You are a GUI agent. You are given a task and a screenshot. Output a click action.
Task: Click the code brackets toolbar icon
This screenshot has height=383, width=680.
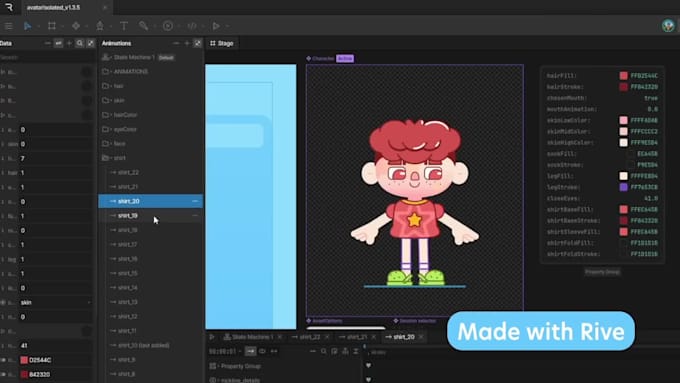click(x=192, y=26)
